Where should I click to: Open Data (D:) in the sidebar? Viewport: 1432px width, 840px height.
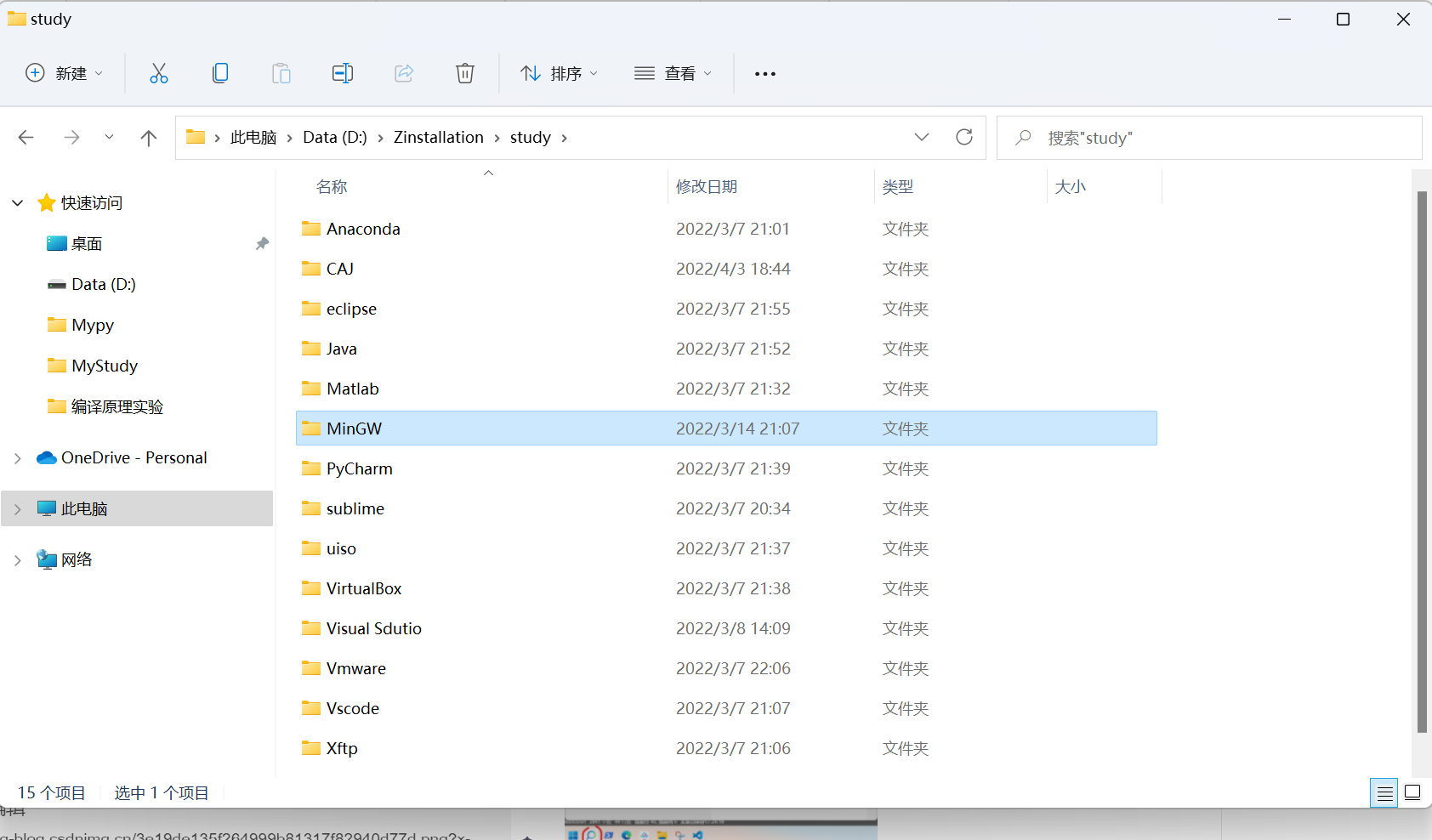click(104, 285)
